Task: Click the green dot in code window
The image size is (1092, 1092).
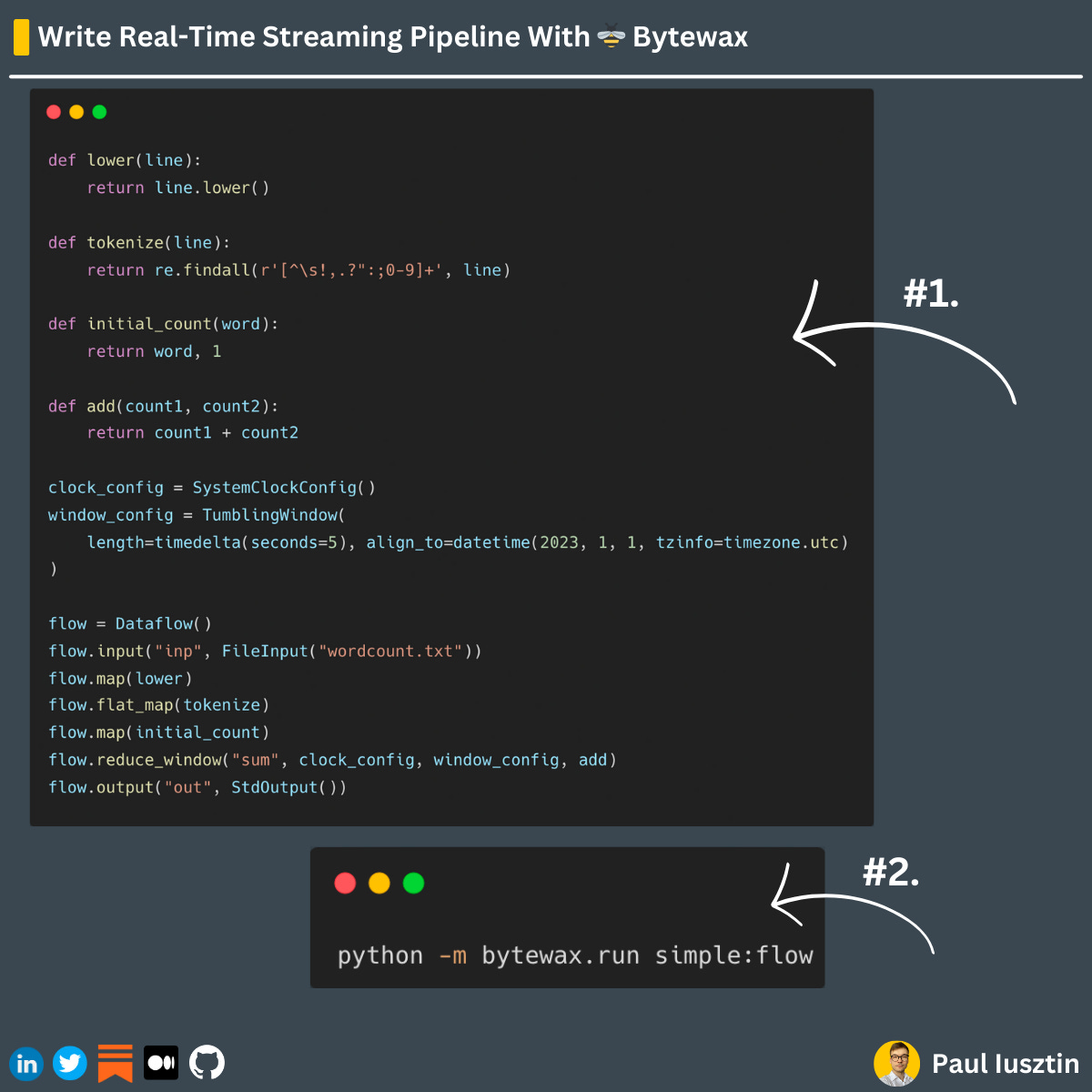Action: (x=99, y=112)
